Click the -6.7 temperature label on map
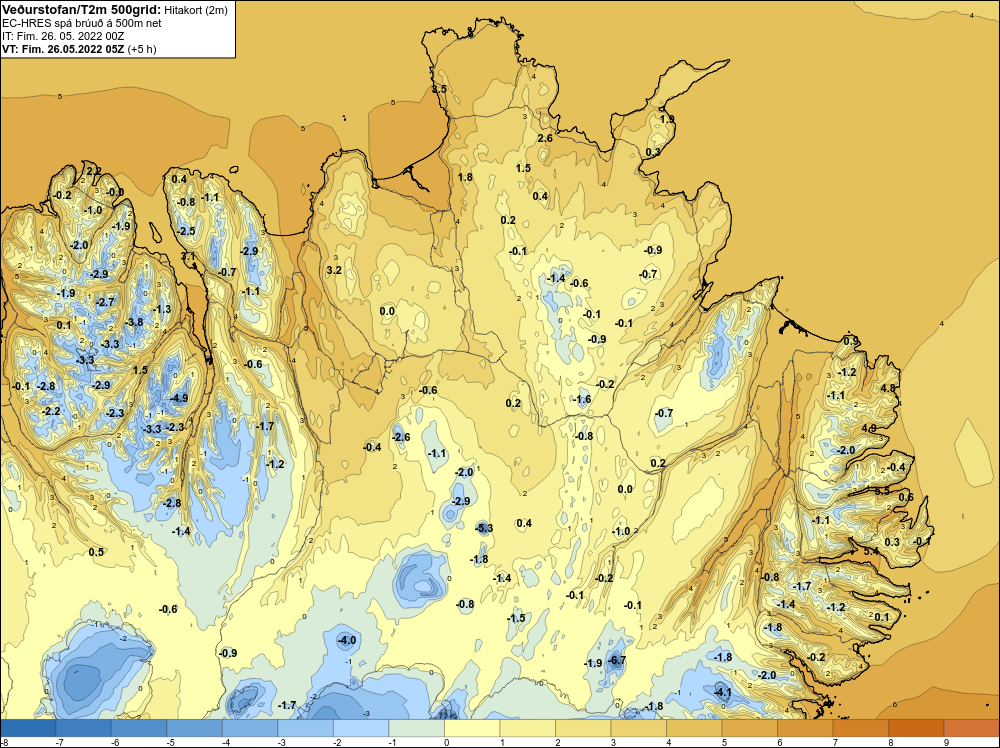Viewport: 1000px width, 748px height. 617,660
